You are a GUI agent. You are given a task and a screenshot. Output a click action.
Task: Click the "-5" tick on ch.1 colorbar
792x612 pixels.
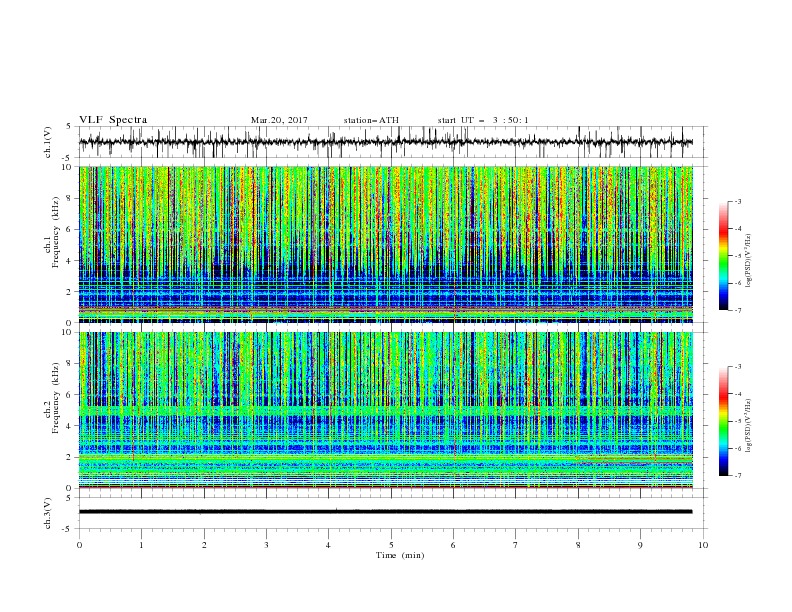738,256
